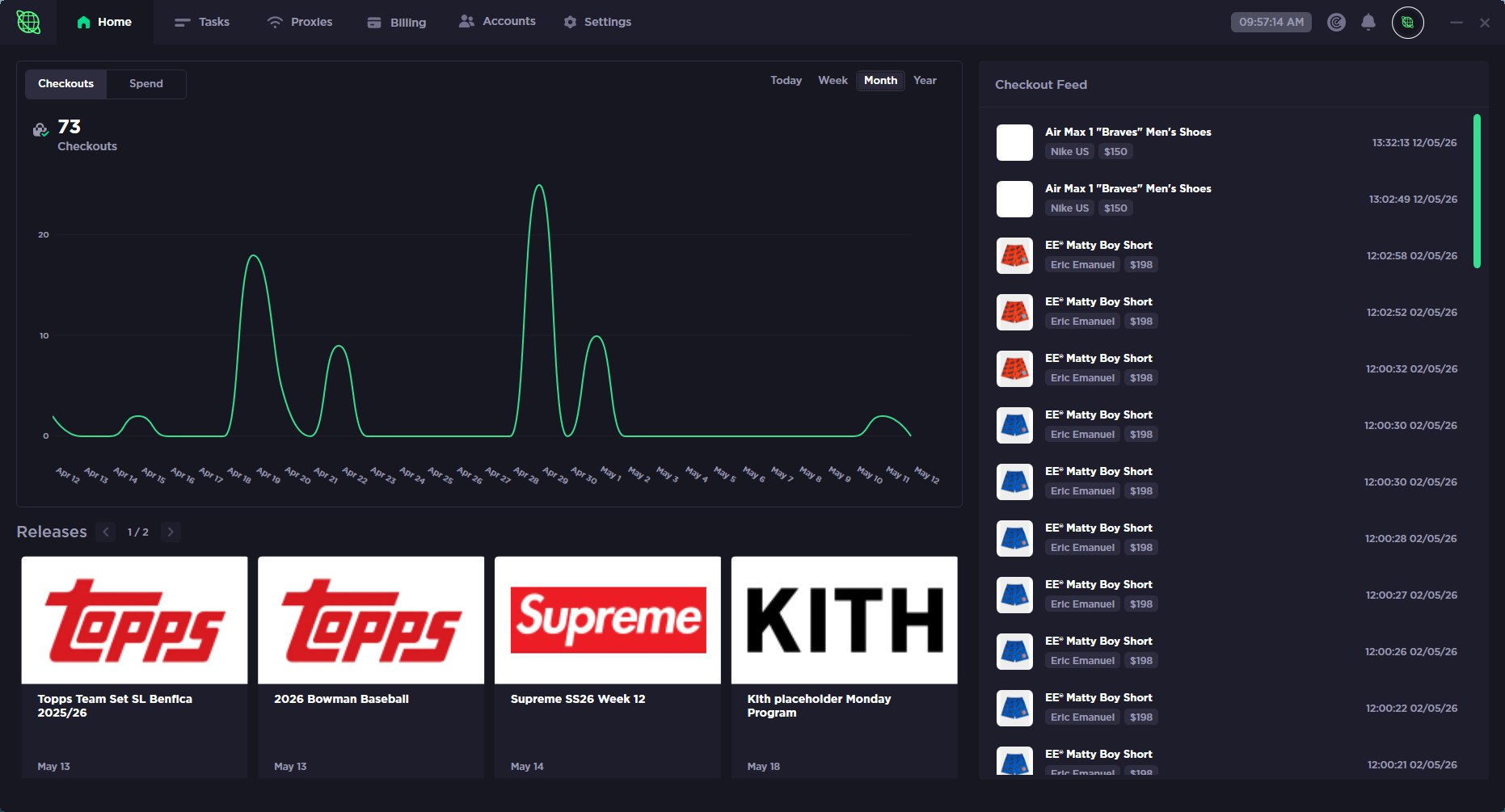Open the Topps Team Set SL Benfica release
Viewport: 1505px width, 812px height.
134,667
